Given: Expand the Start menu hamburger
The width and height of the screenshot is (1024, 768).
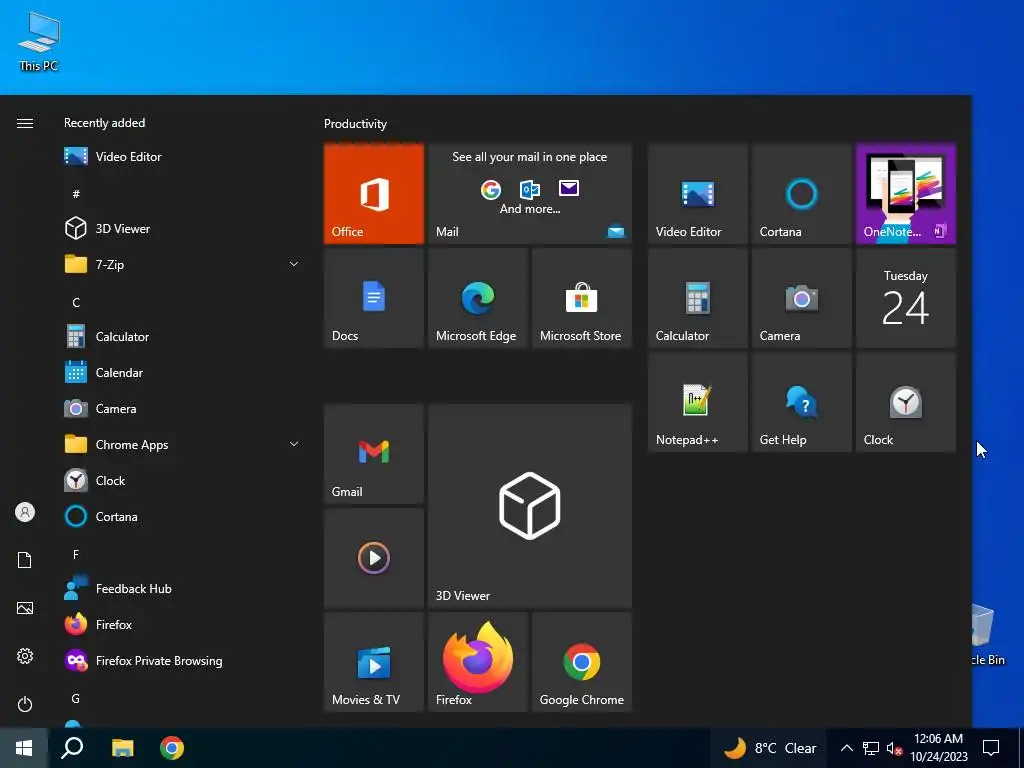Looking at the screenshot, I should pos(25,123).
